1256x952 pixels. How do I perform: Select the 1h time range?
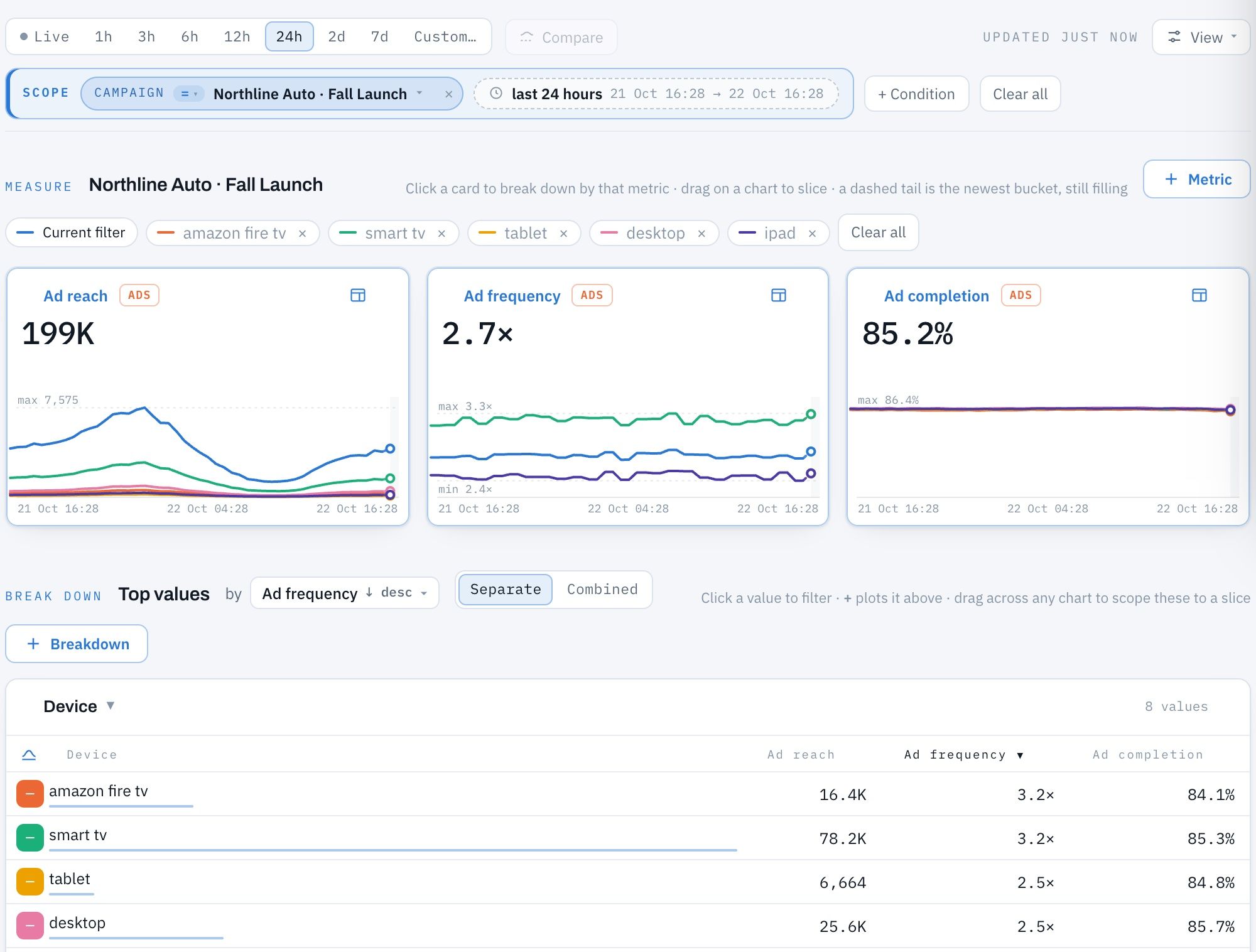coord(104,36)
